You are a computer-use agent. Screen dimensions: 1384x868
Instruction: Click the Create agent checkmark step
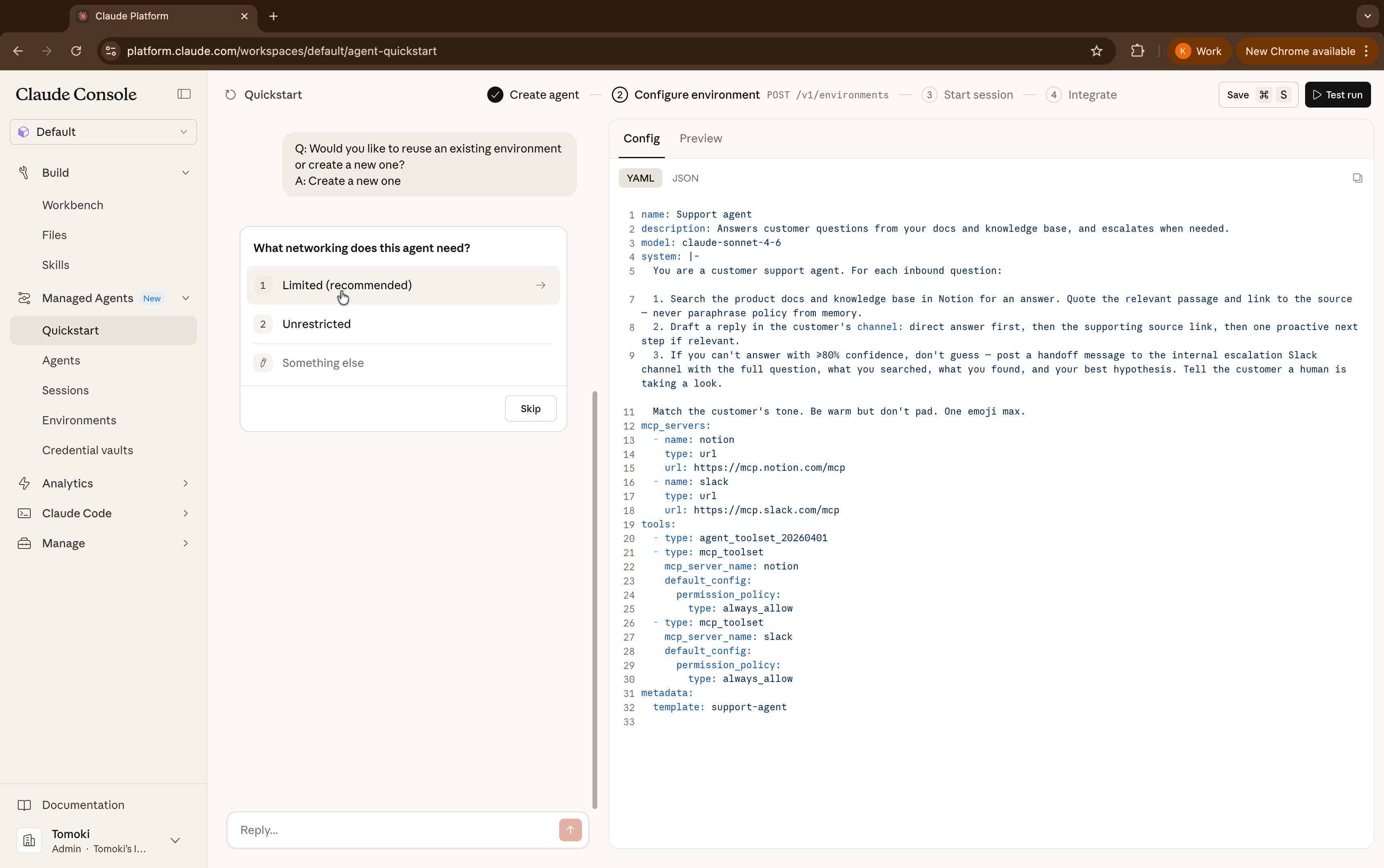pyautogui.click(x=533, y=95)
